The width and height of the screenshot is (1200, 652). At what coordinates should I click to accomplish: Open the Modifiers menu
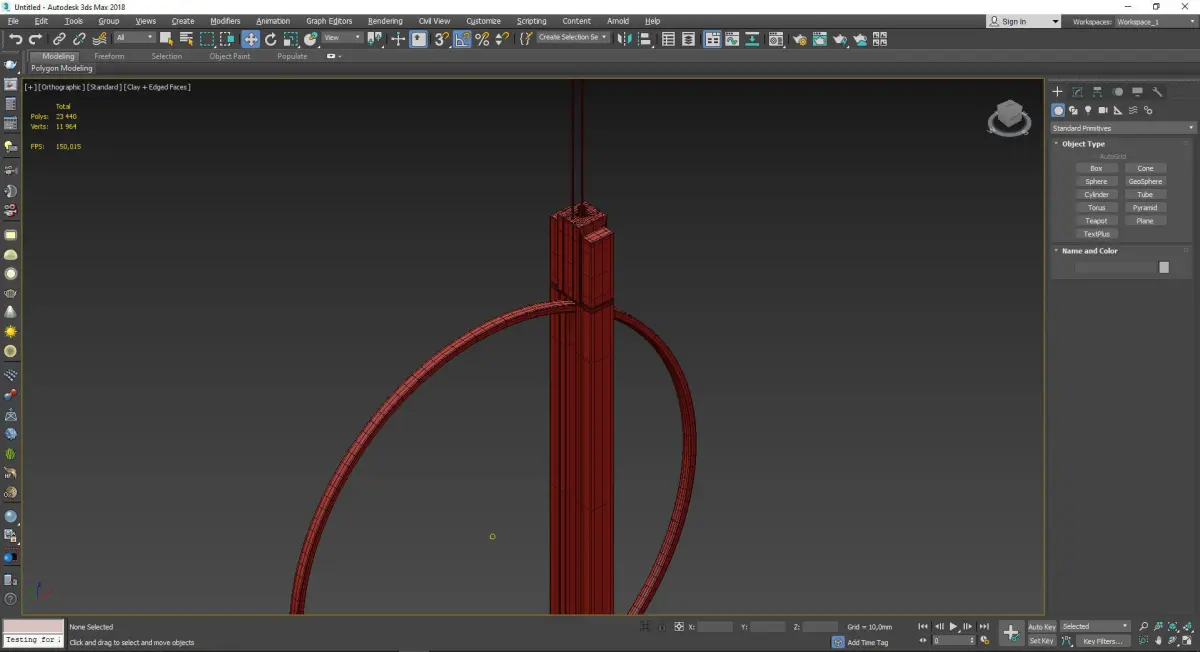tap(225, 21)
